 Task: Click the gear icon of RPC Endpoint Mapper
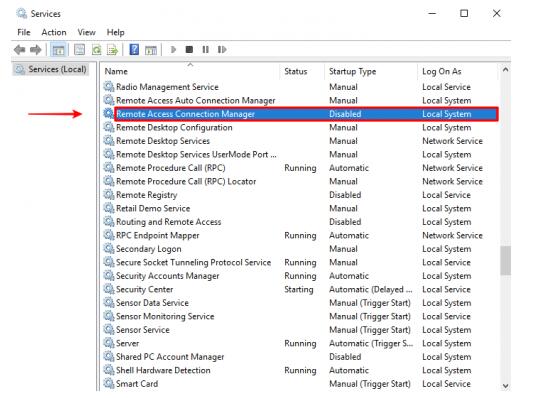pyautogui.click(x=109, y=235)
